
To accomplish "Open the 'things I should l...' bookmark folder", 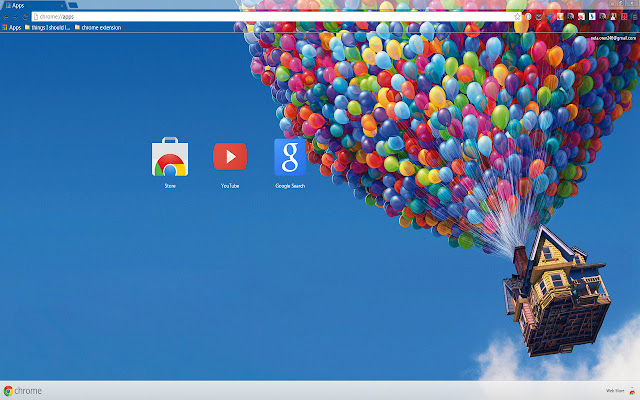I will pos(47,27).
